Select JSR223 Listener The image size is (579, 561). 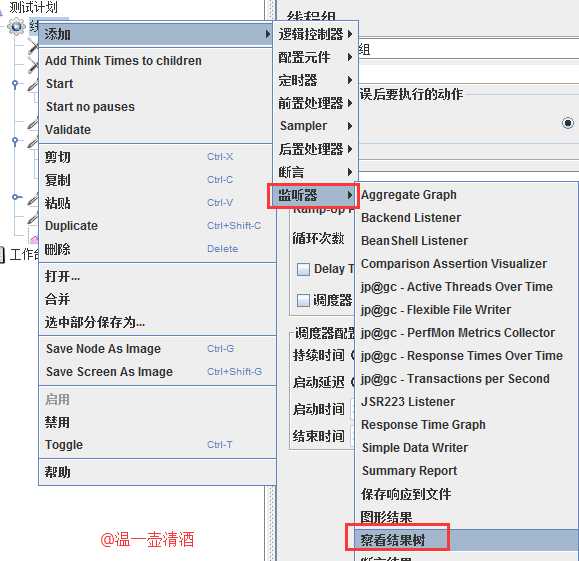click(466, 401)
